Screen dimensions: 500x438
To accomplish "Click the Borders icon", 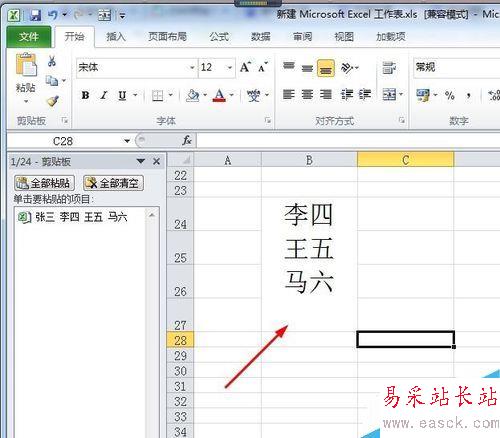I will (157, 96).
